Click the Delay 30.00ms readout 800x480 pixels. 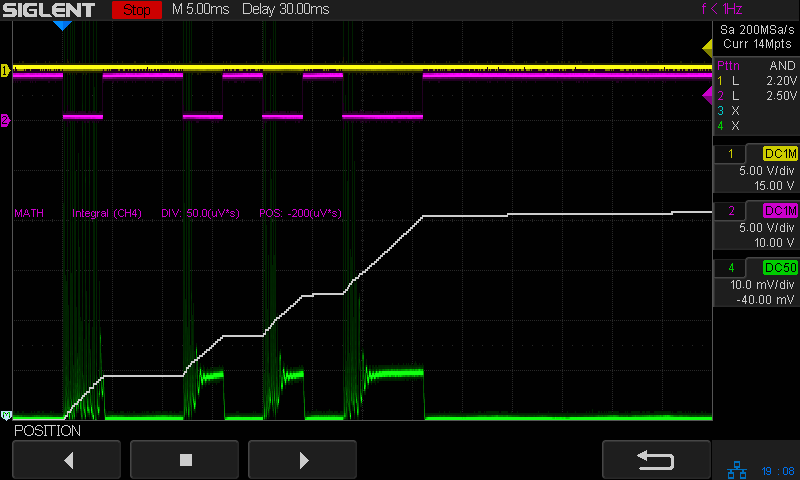(x=286, y=10)
